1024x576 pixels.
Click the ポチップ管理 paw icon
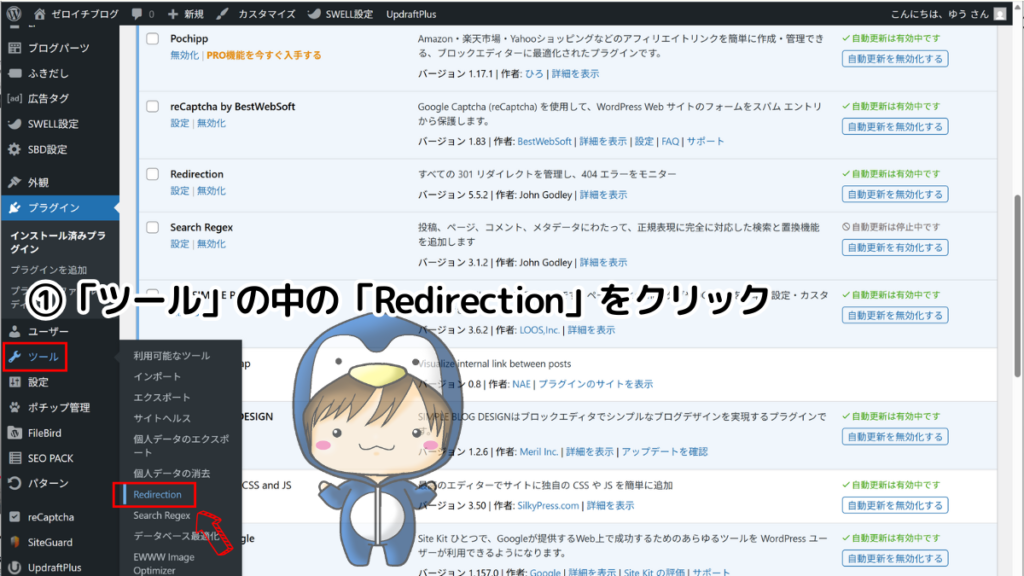pos(14,408)
